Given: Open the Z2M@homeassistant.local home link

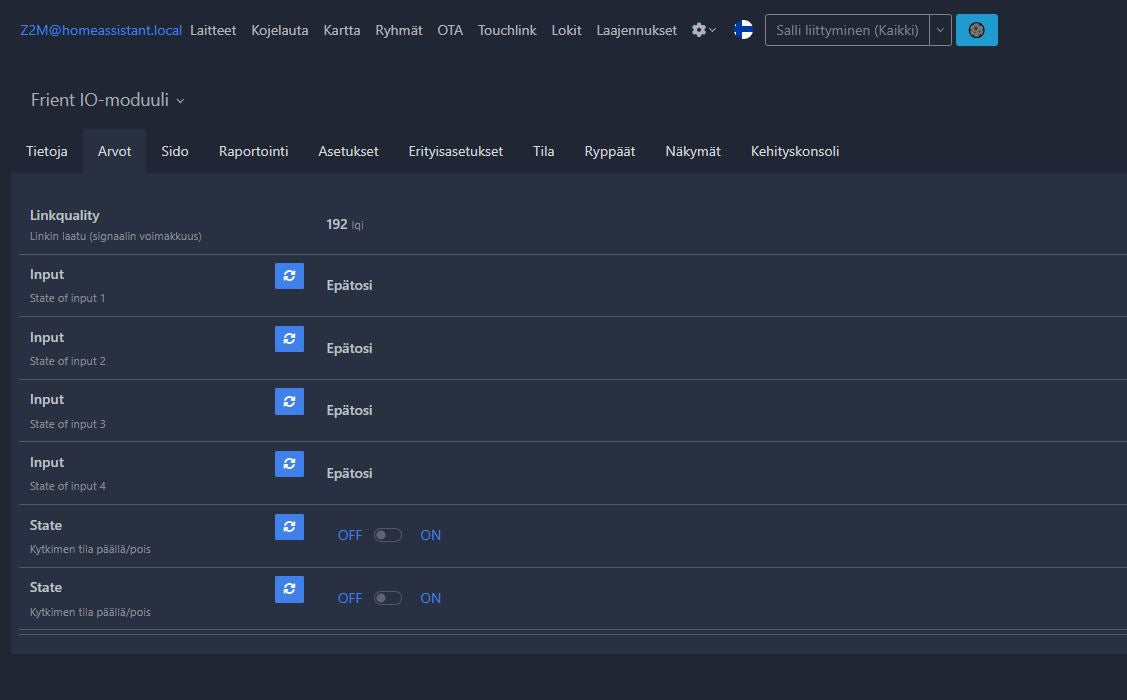Looking at the screenshot, I should pyautogui.click(x=101, y=30).
